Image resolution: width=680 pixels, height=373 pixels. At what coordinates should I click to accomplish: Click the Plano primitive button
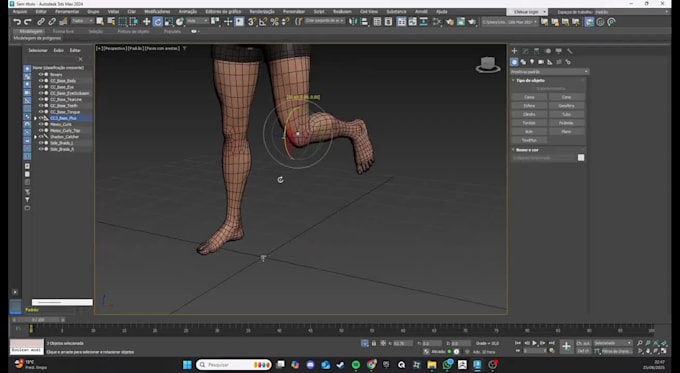coord(566,131)
